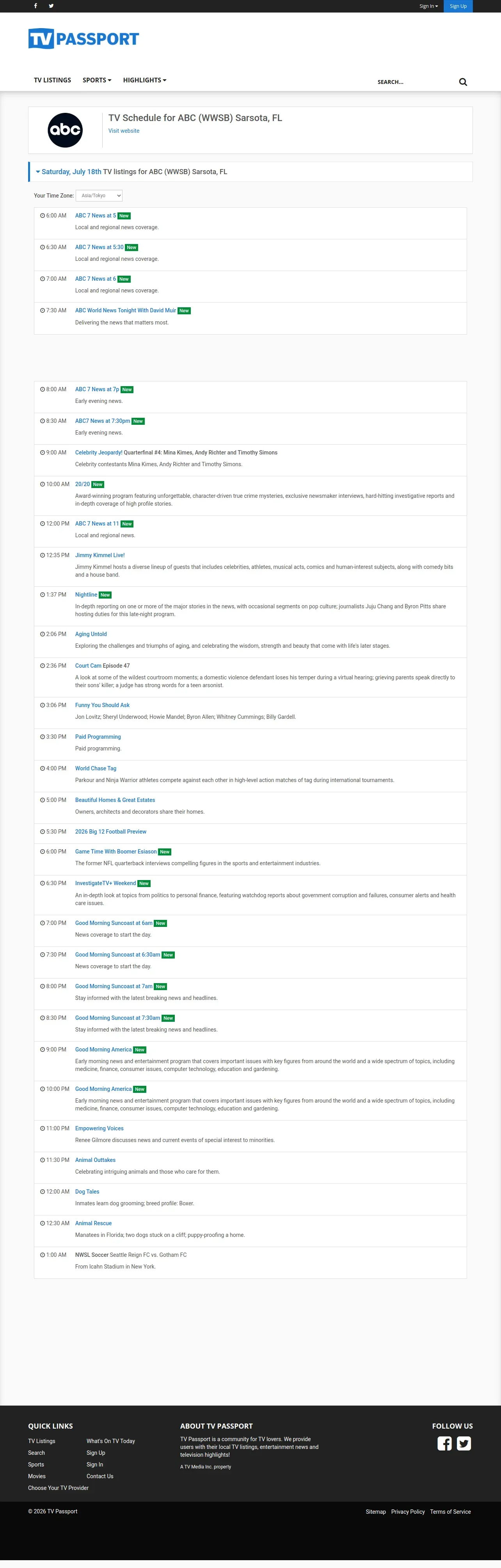501x1568 pixels.
Task: Open Animal Outtakes listing
Action: point(96,1160)
